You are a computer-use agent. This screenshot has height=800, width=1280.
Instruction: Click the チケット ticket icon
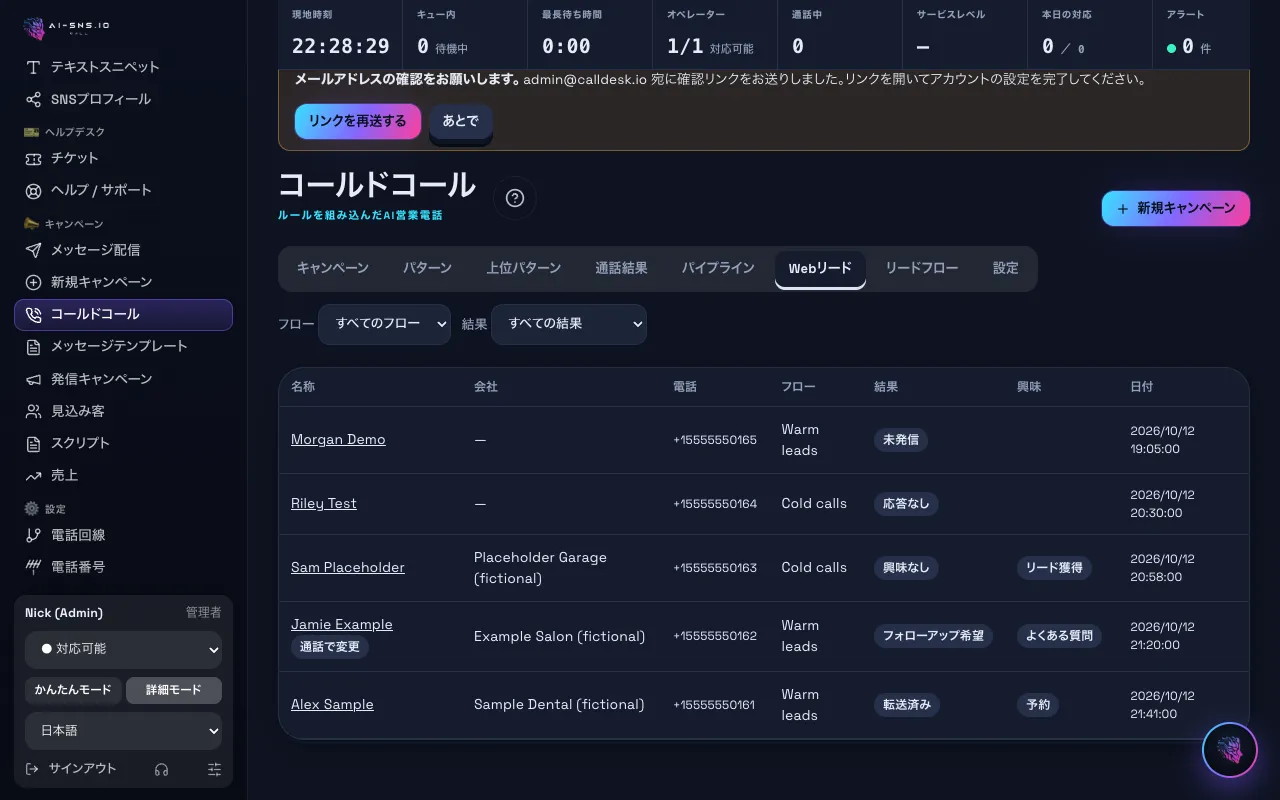coord(33,158)
